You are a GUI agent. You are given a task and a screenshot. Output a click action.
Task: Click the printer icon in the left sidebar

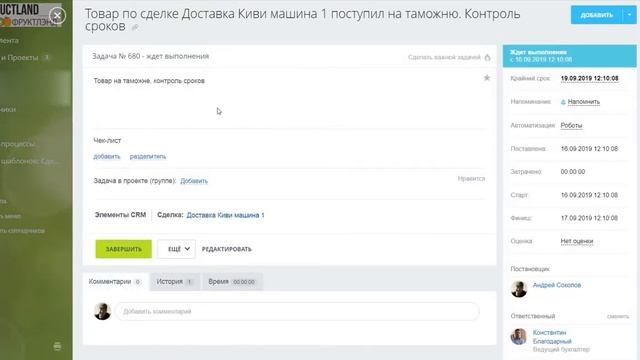[x=57, y=347]
